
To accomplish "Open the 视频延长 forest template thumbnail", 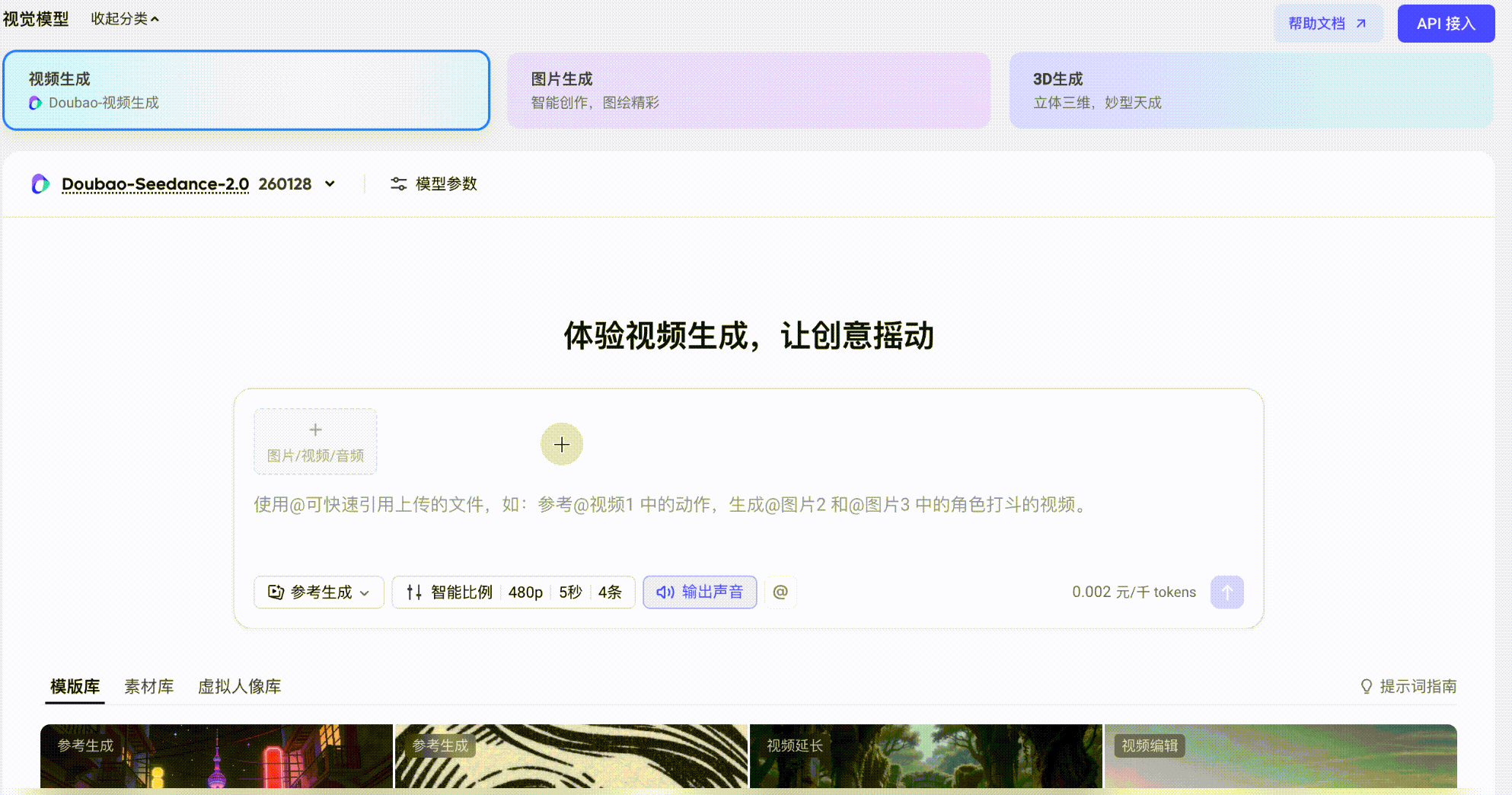I will pos(926,756).
